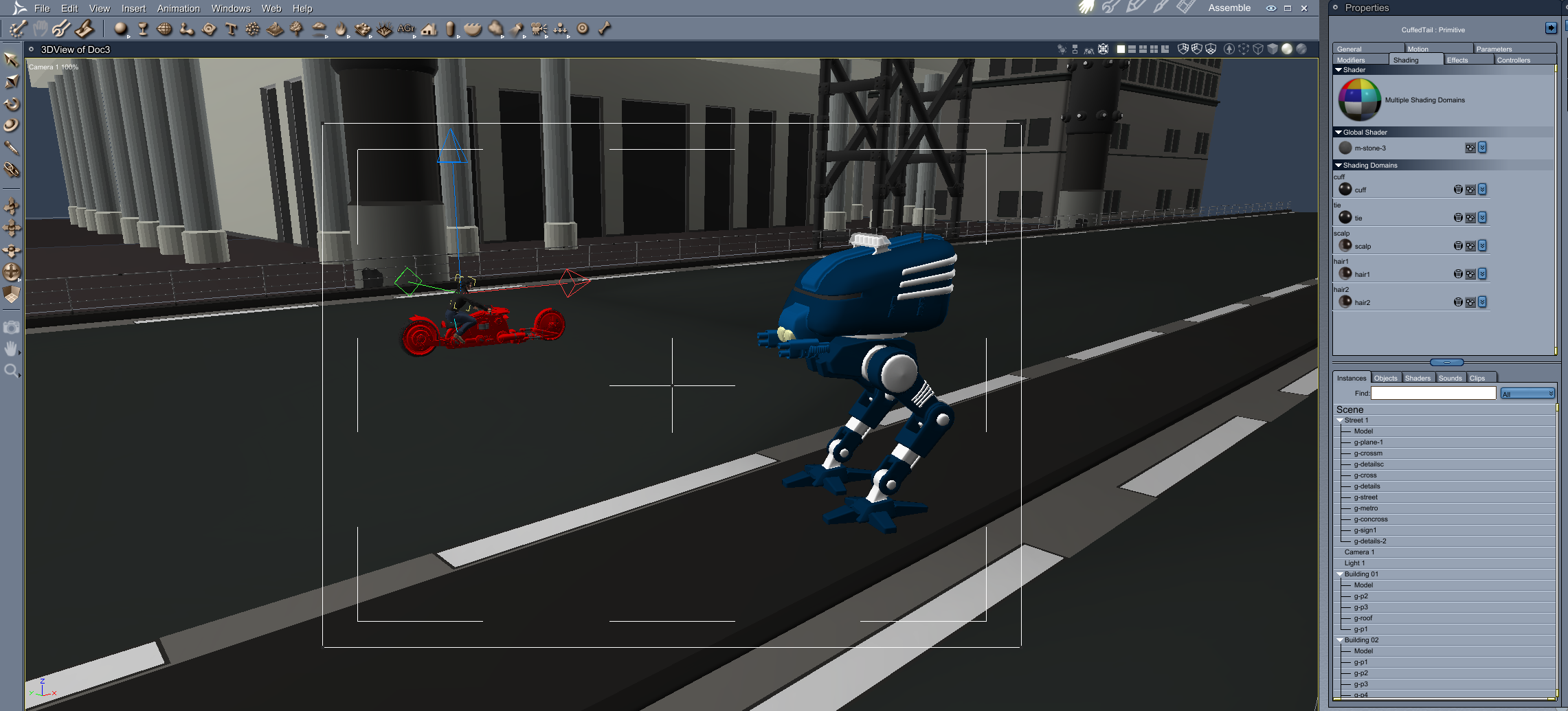Switch to single-pane viewport layout
This screenshot has width=1568, height=711.
pyautogui.click(x=1121, y=49)
